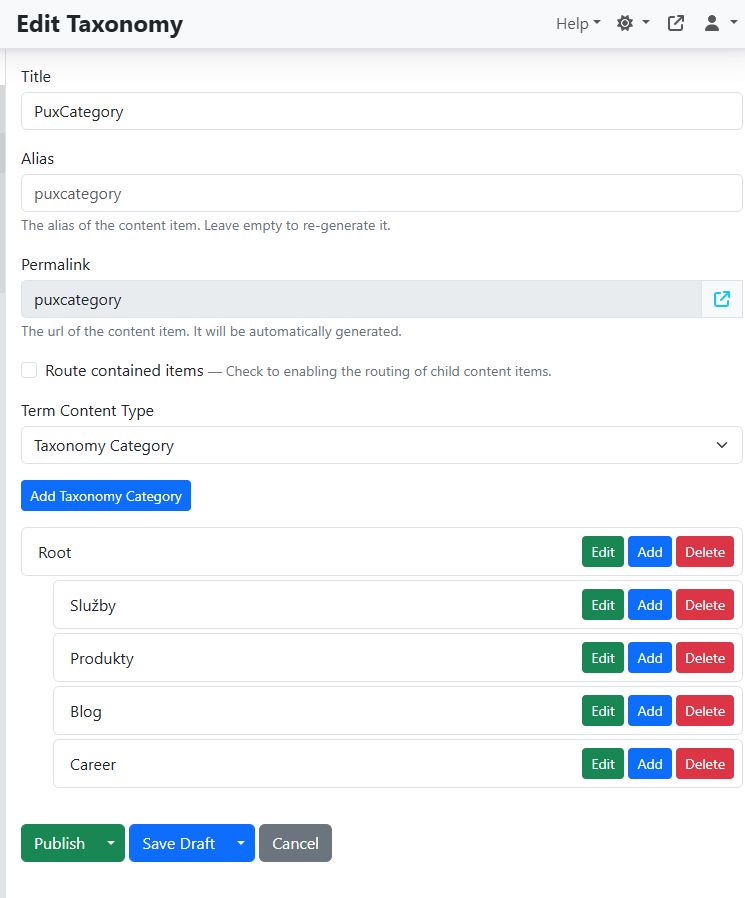745x898 pixels.
Task: Delete the Career term
Action: (x=705, y=764)
